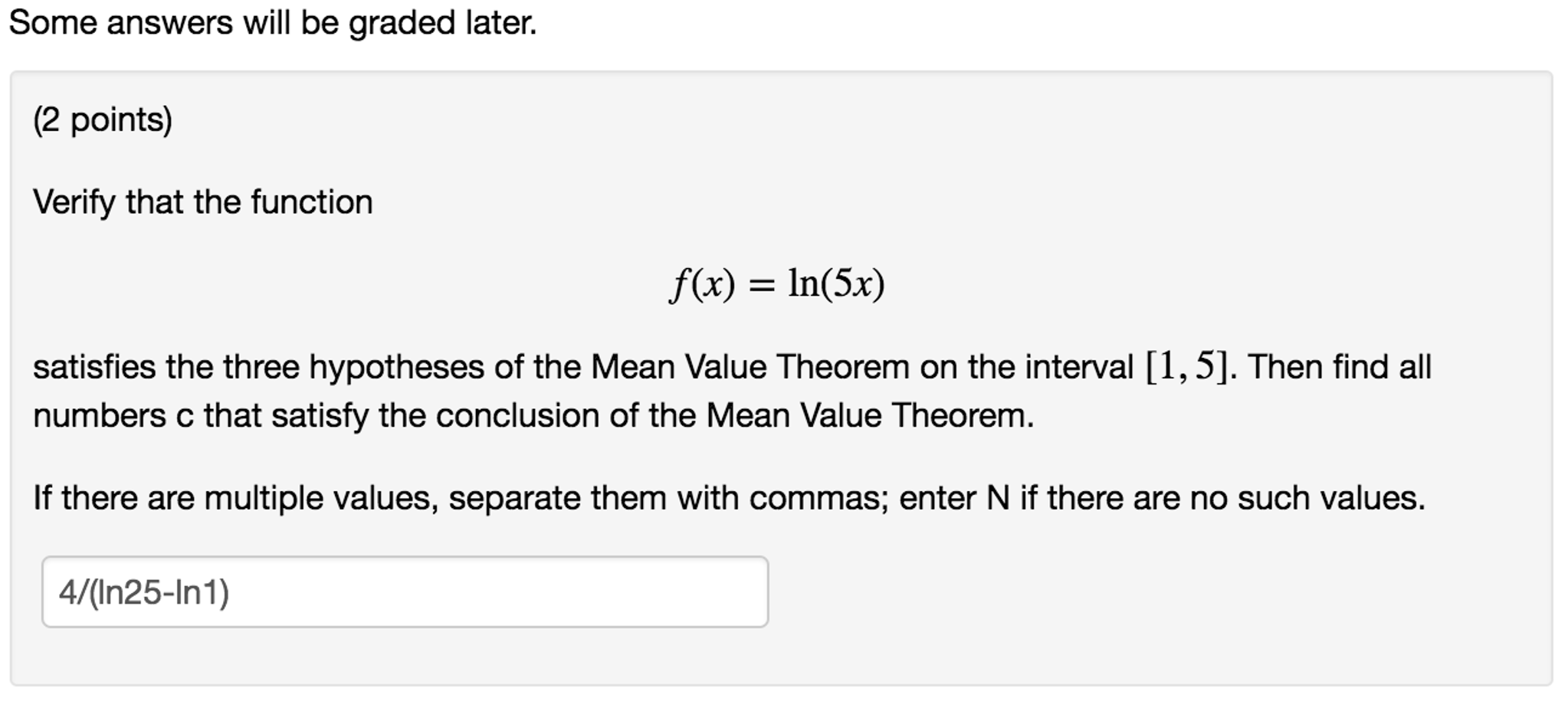
Task: Click the line Some answers will be graded later
Action: (x=271, y=23)
